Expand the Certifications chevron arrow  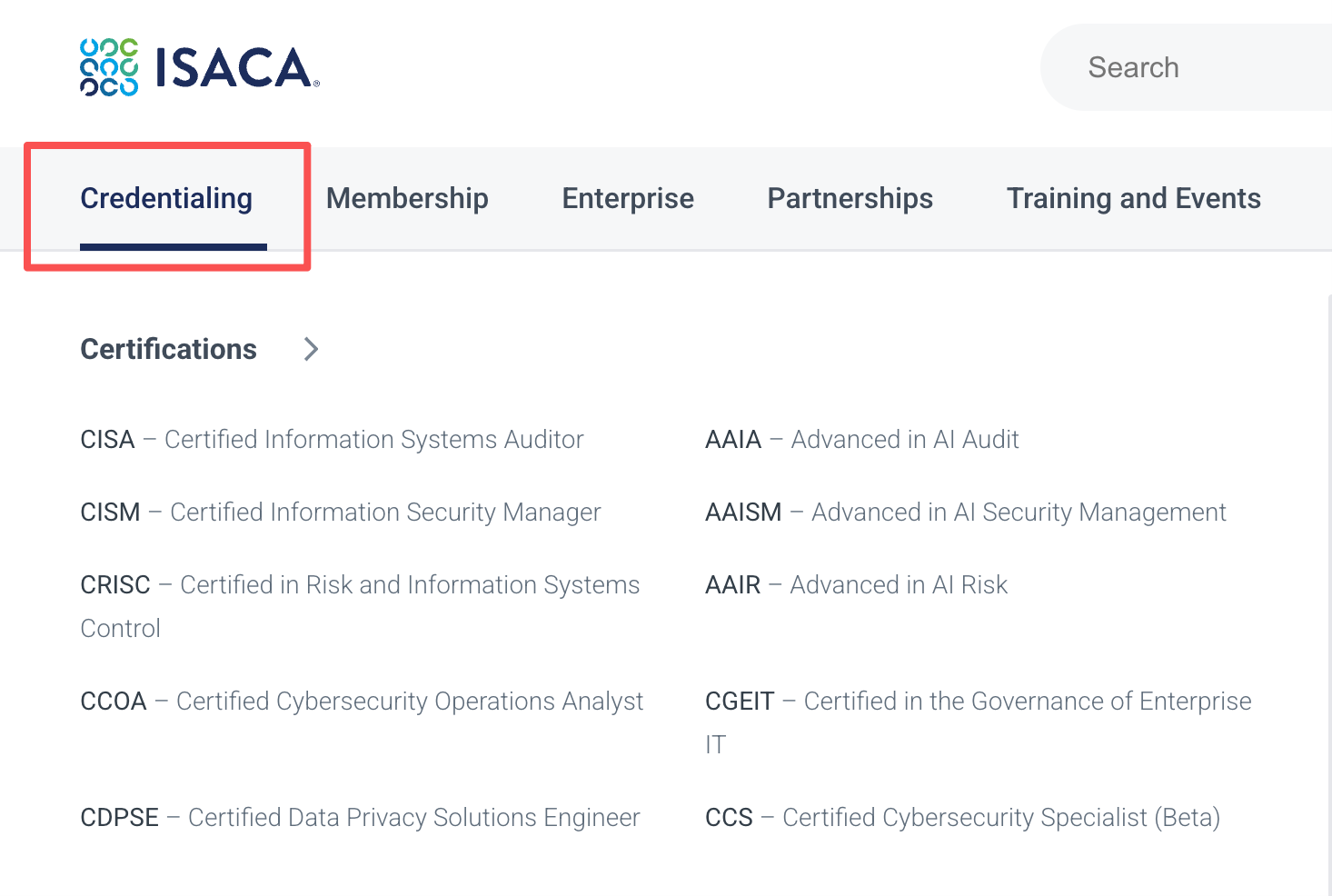(x=311, y=349)
